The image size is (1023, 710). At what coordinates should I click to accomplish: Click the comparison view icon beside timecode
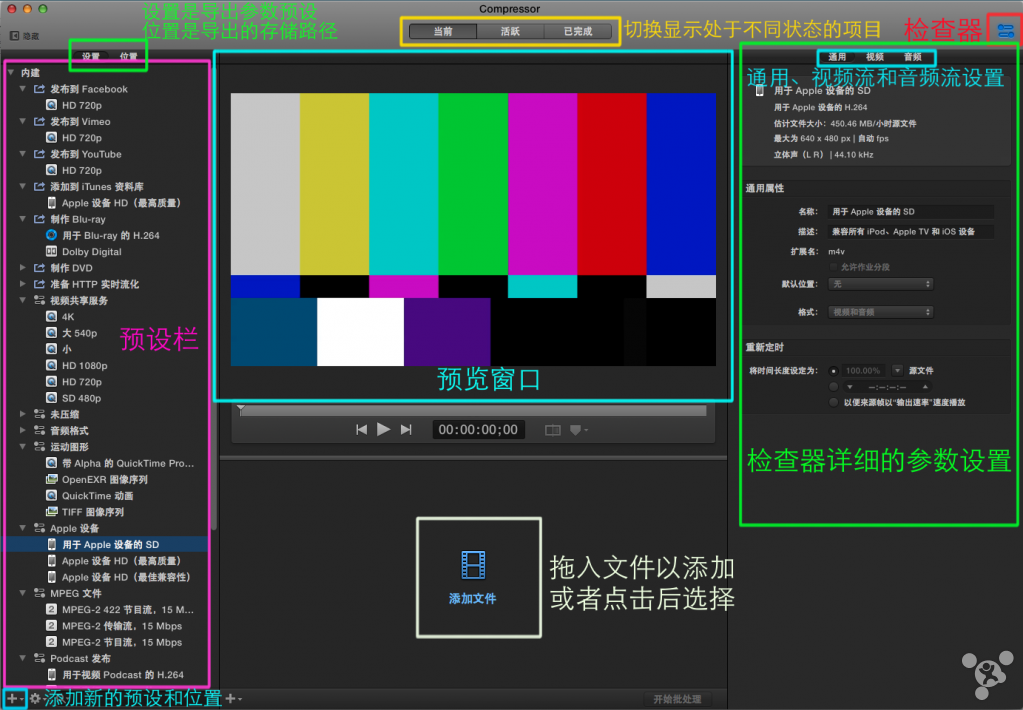tap(553, 430)
